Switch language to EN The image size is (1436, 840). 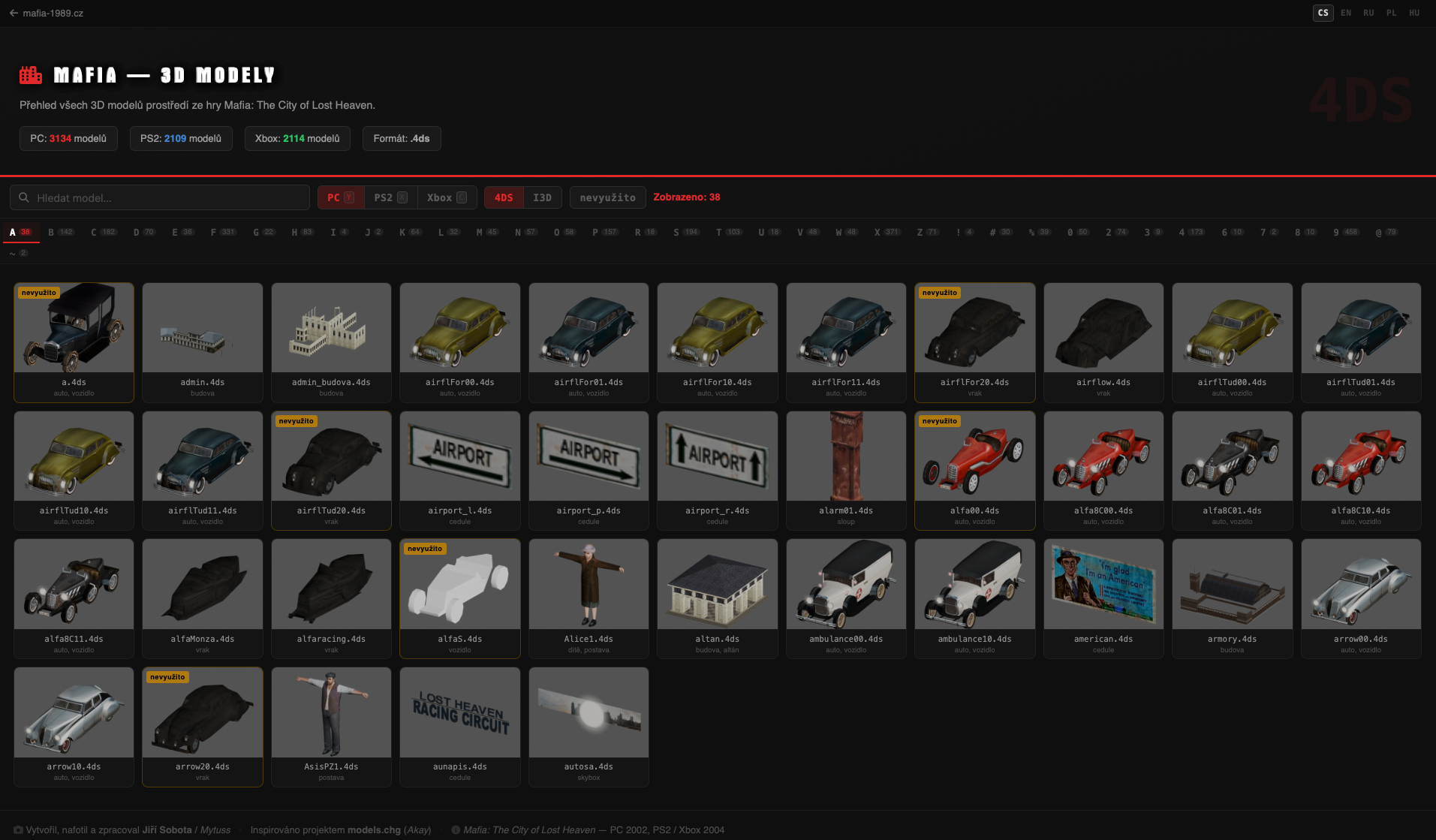pos(1346,13)
